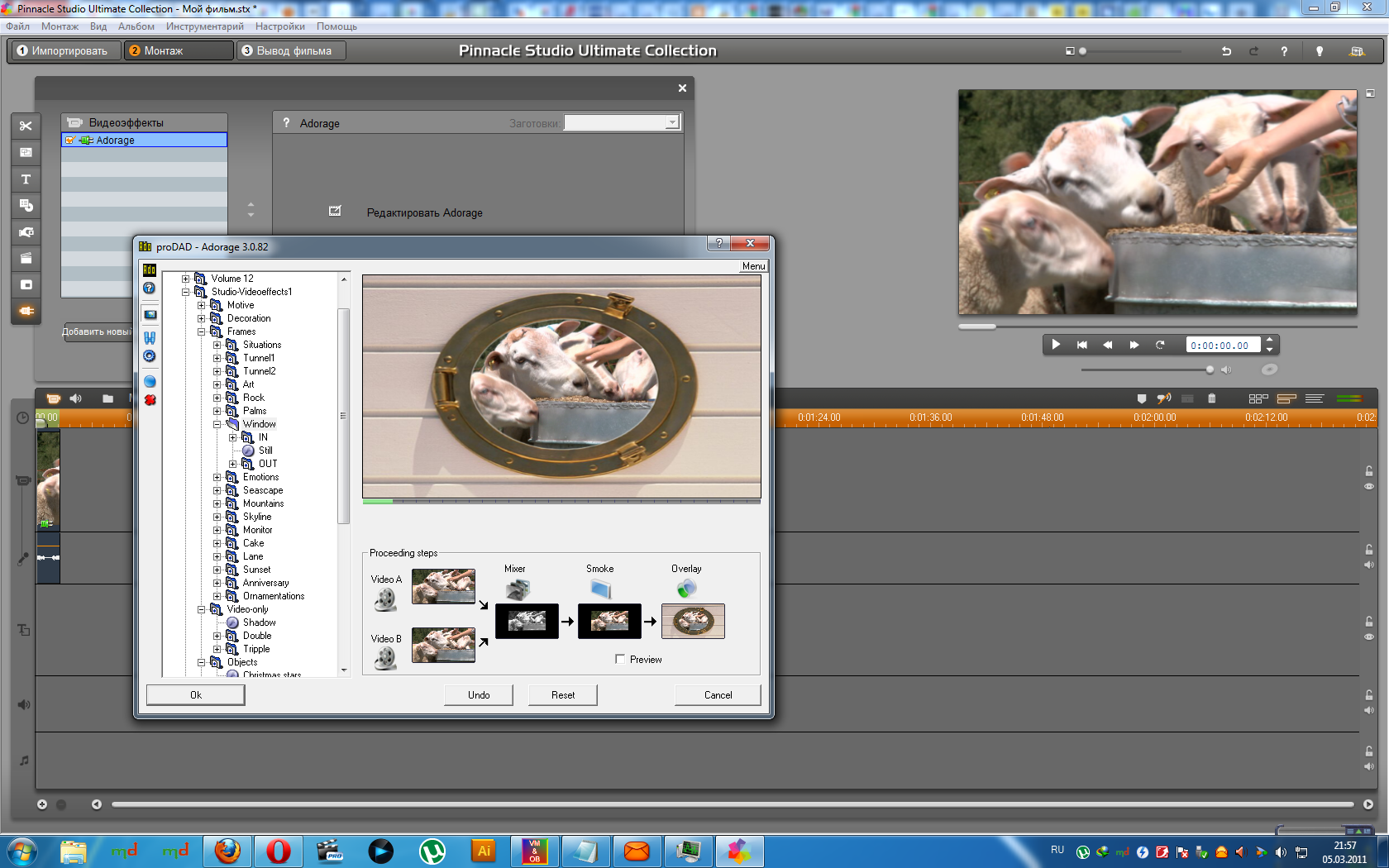1389x868 pixels.
Task: Mute the sound effects track speaker
Action: tap(1369, 710)
